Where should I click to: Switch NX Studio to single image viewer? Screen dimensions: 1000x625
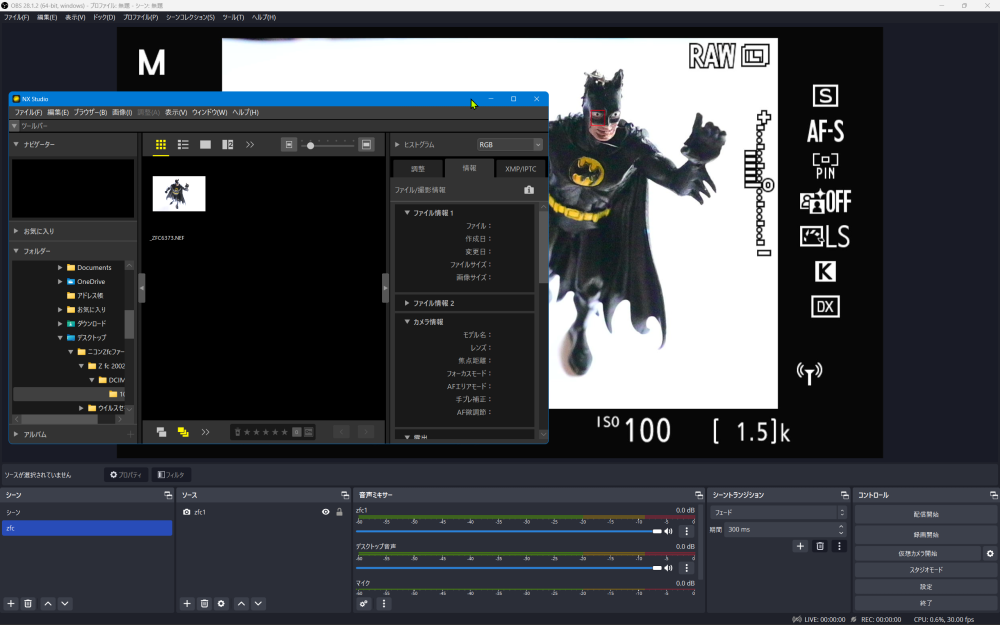pos(205,145)
